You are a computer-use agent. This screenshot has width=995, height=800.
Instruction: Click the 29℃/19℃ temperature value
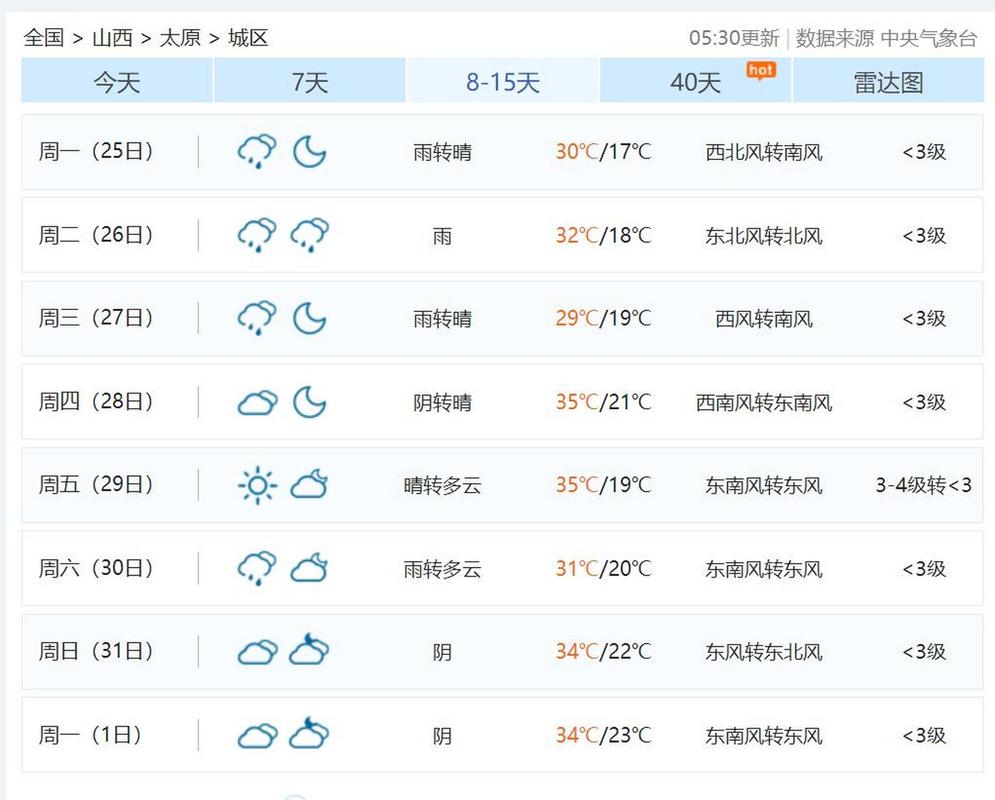point(603,318)
